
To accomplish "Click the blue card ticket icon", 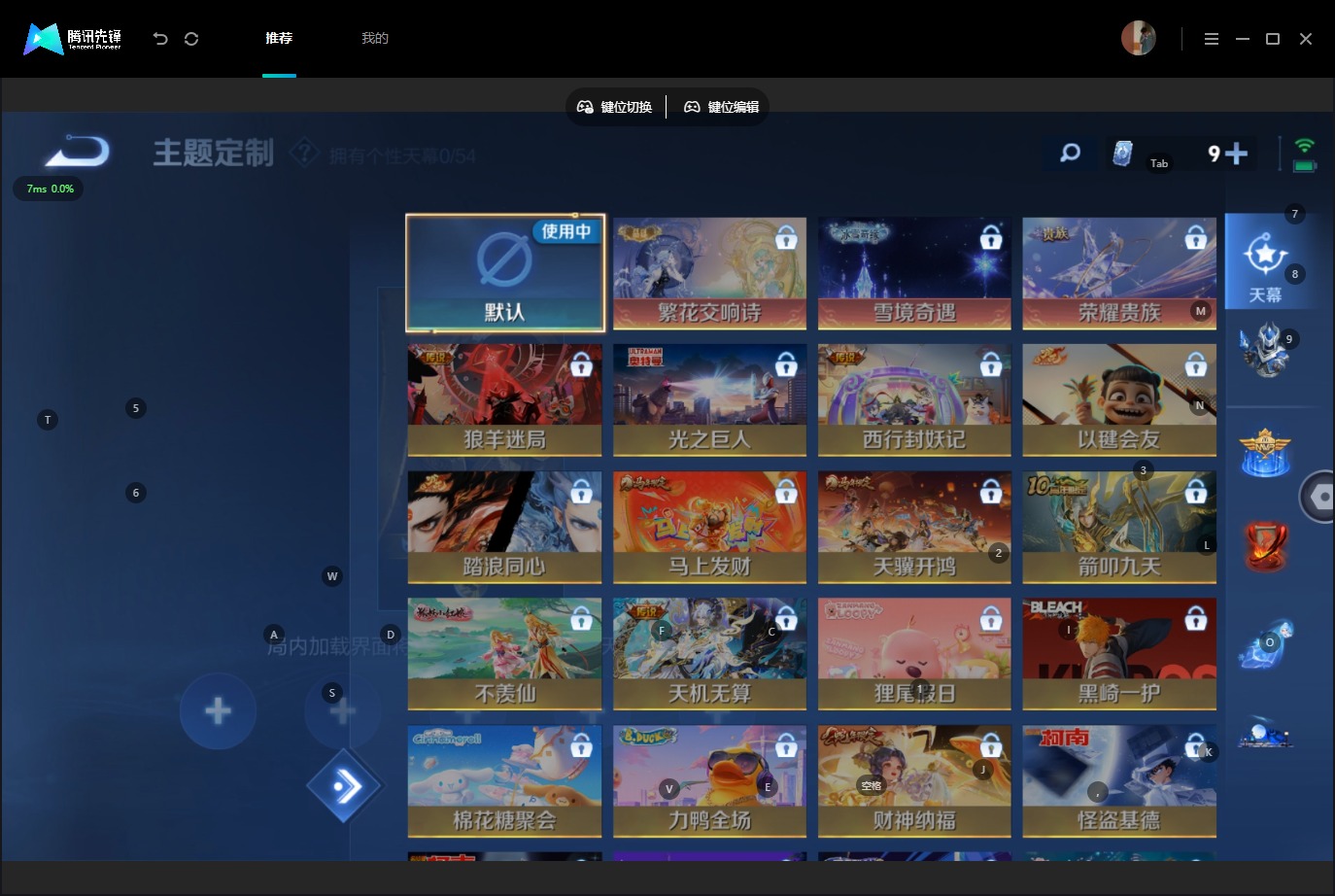I will coord(1122,154).
